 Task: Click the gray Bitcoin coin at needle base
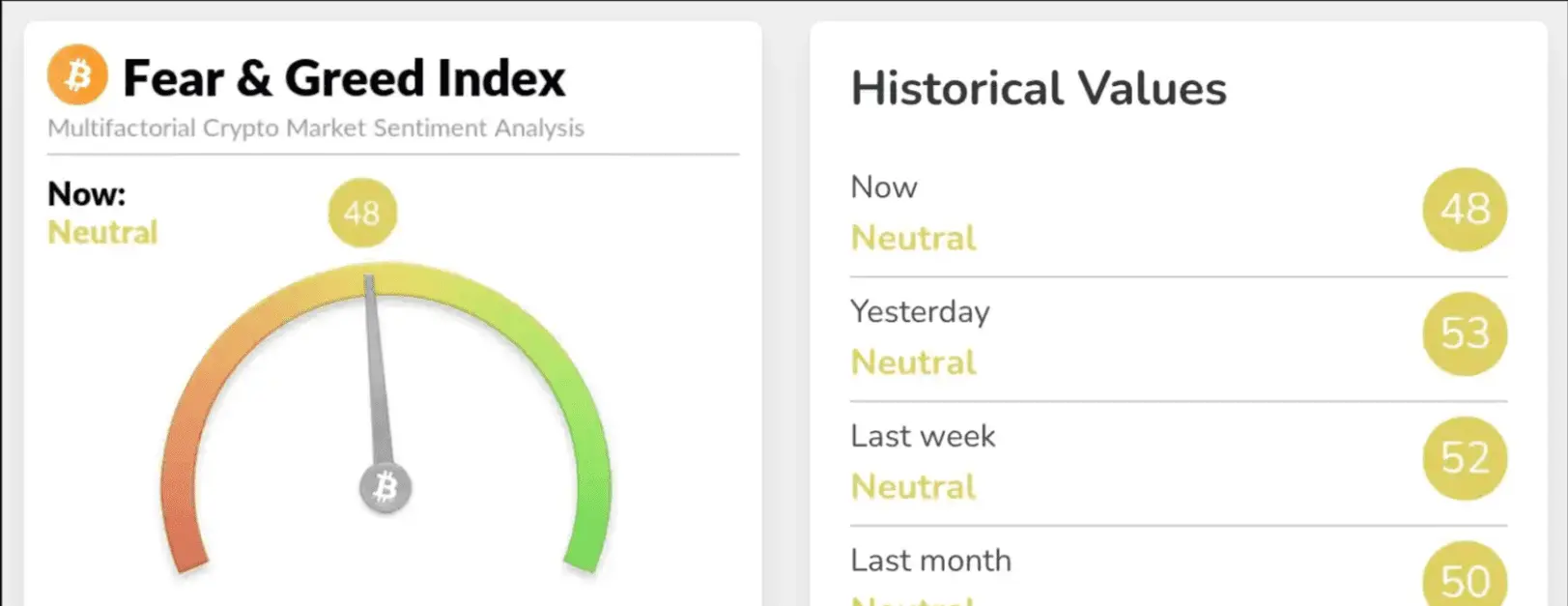click(x=385, y=487)
